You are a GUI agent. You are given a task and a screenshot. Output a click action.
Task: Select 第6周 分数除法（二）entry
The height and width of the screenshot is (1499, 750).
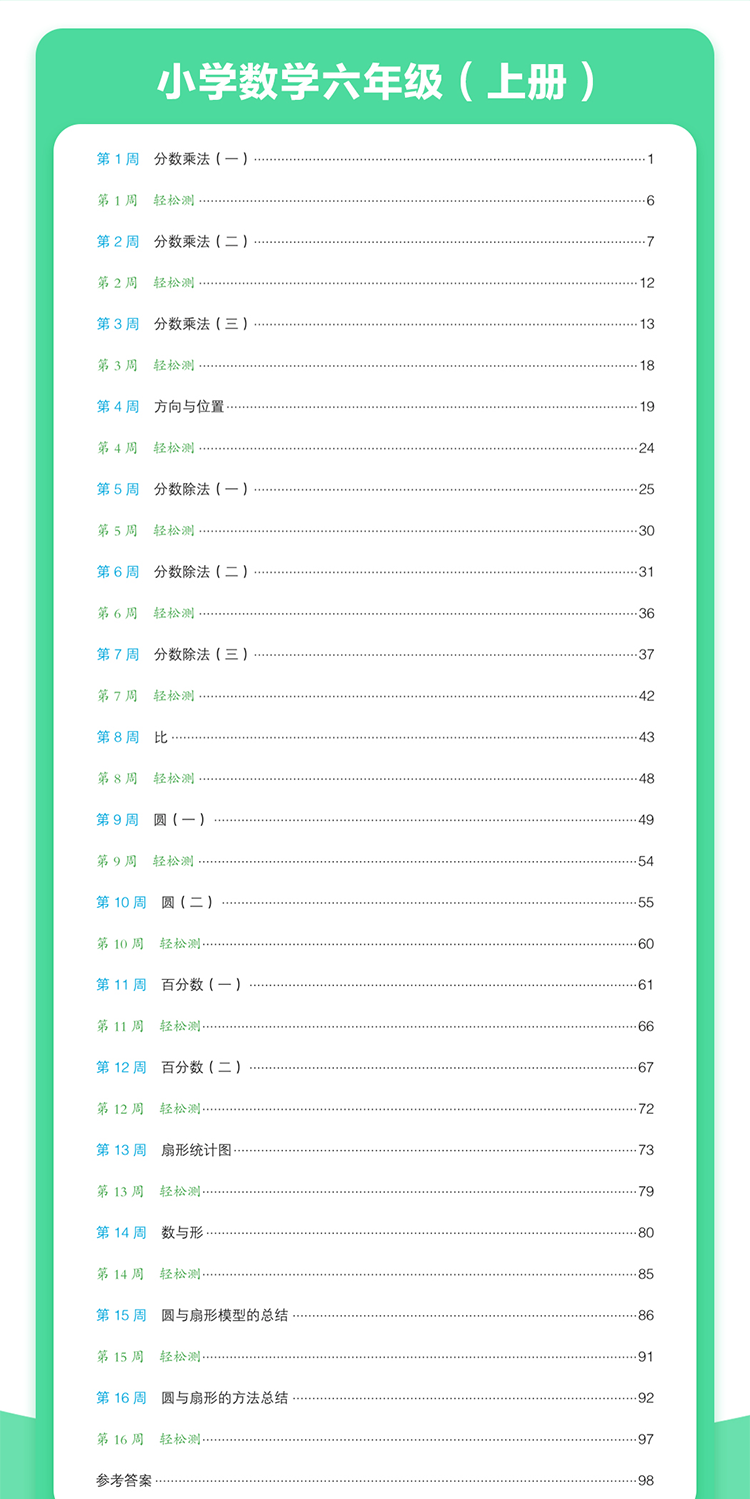point(375,571)
